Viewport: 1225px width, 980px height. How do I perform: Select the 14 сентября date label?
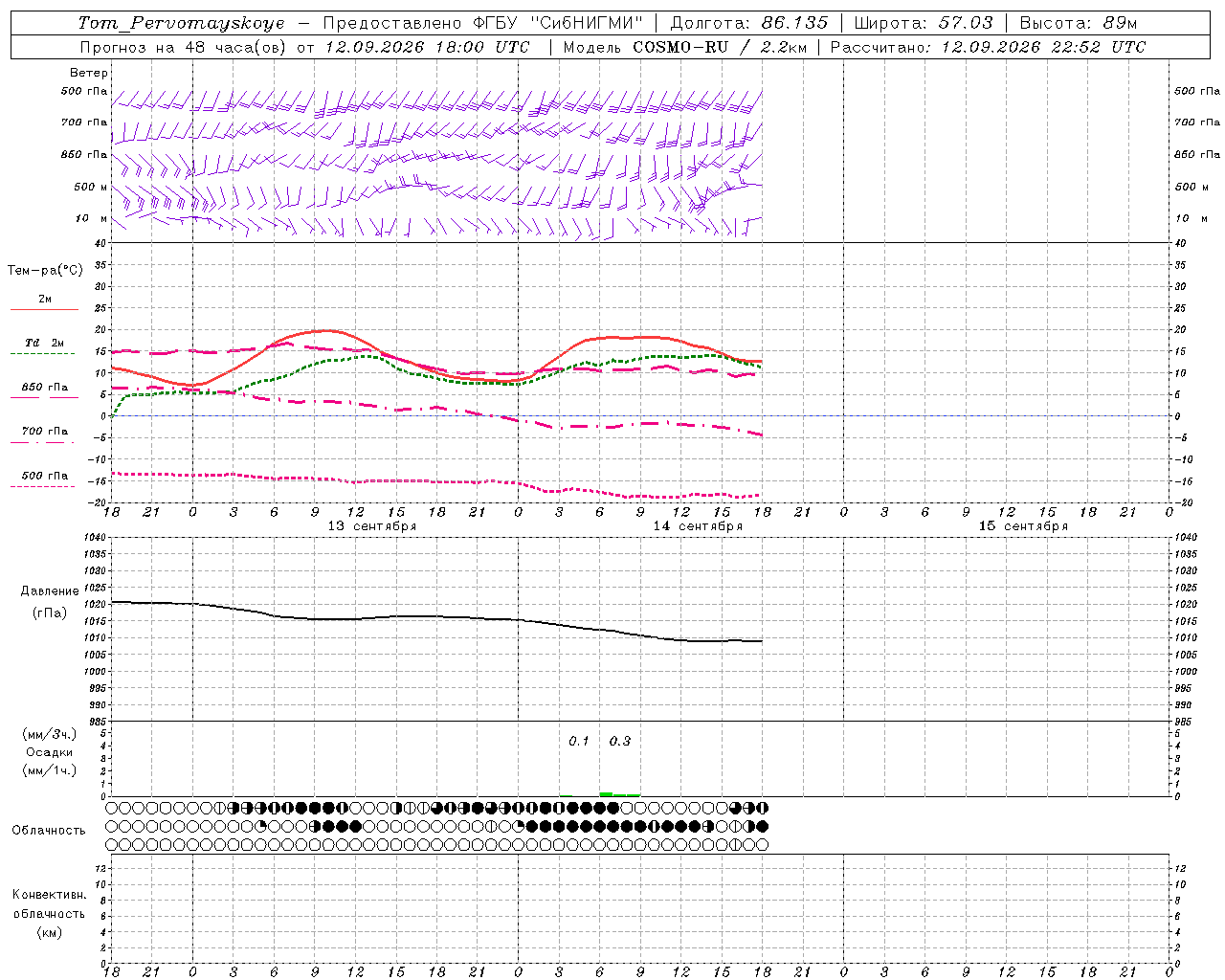[698, 526]
